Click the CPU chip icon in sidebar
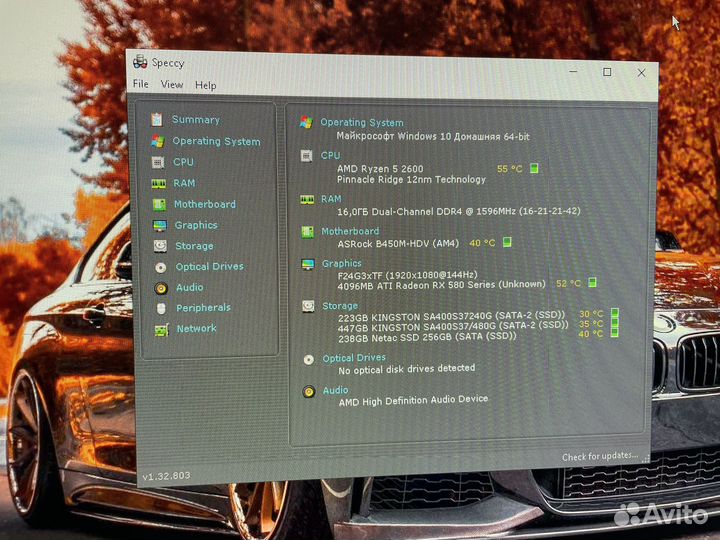 point(158,162)
